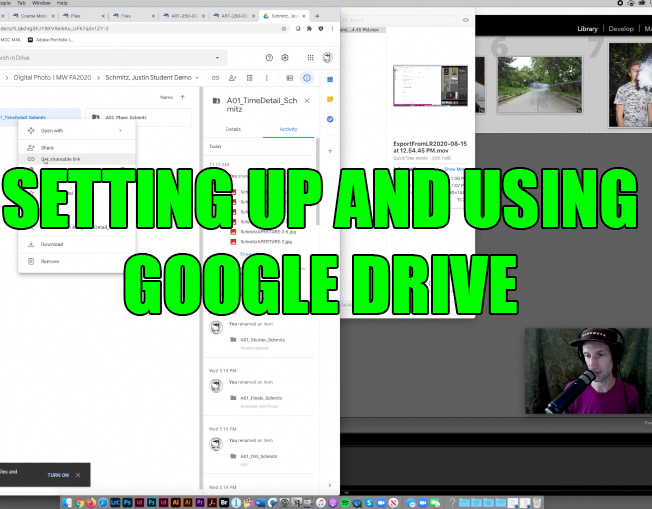
Task: Select the A01_TimeDetail Schmitz folder
Action: (x=40, y=117)
